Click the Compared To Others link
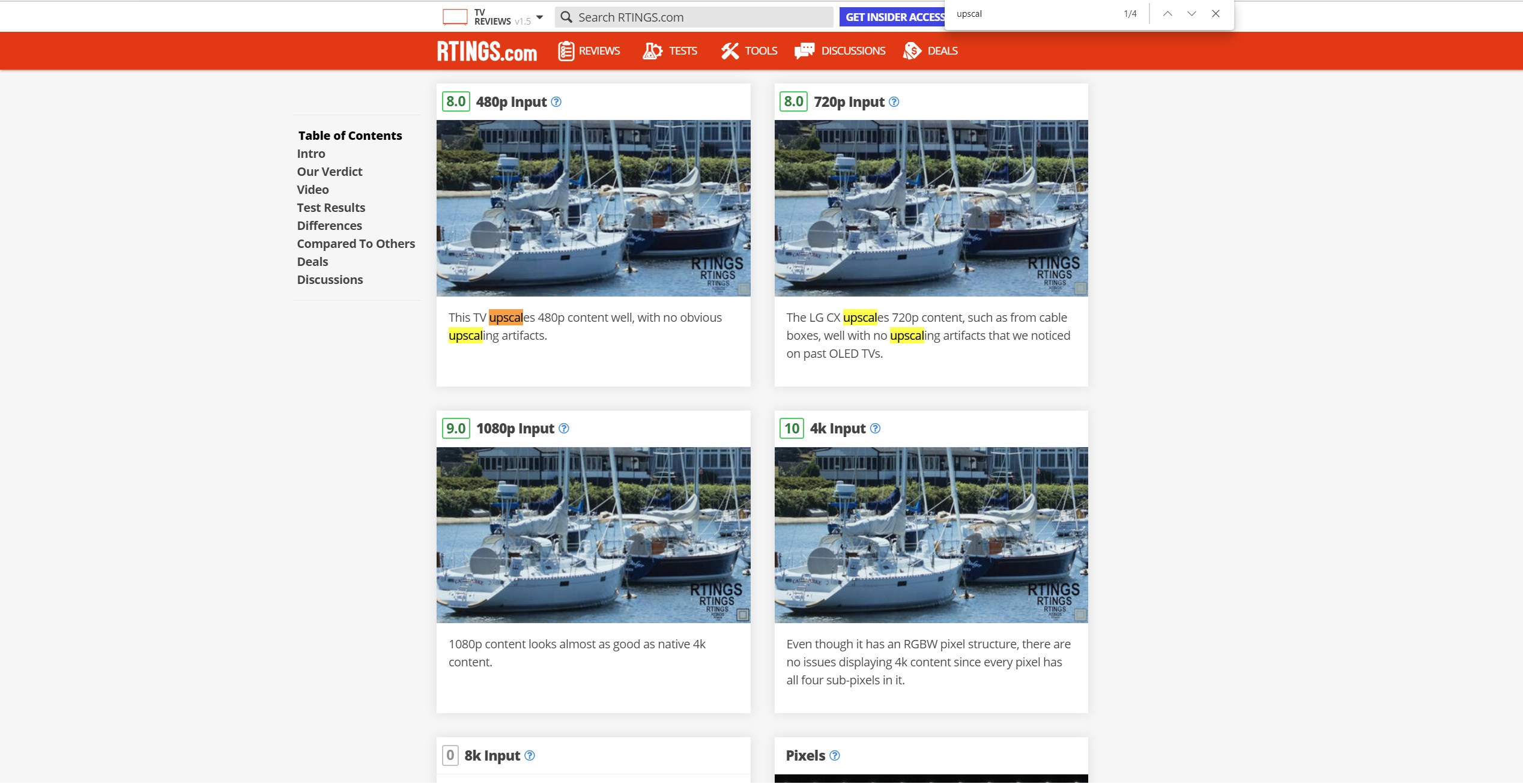The width and height of the screenshot is (1523, 784). [355, 243]
